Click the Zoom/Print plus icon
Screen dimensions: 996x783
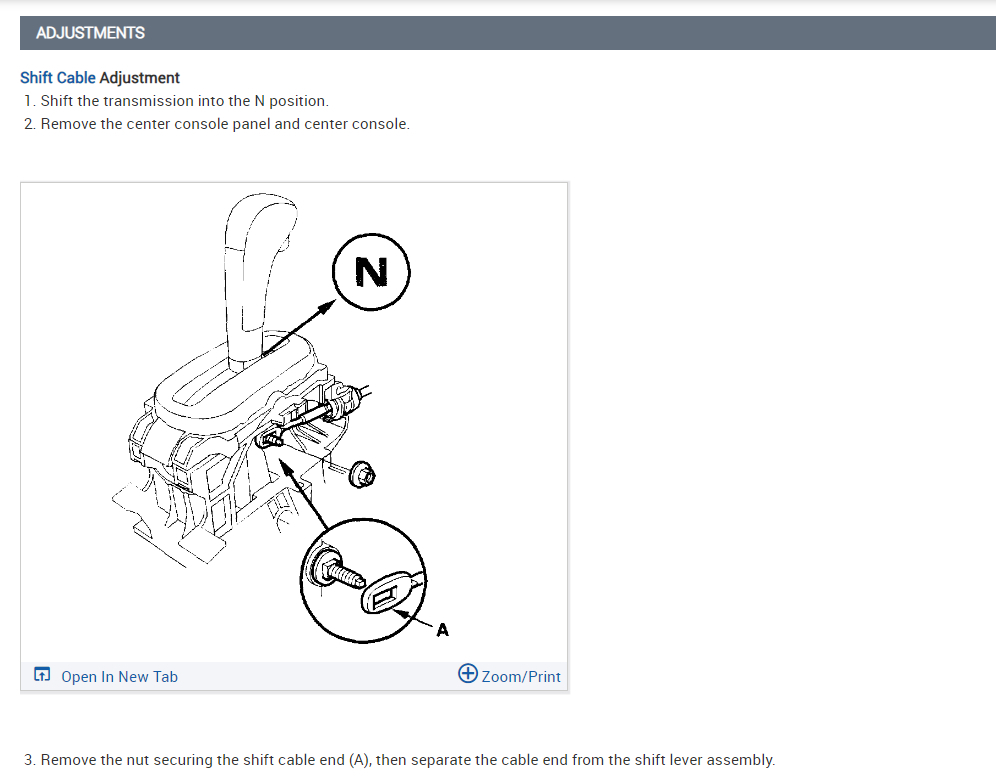468,674
